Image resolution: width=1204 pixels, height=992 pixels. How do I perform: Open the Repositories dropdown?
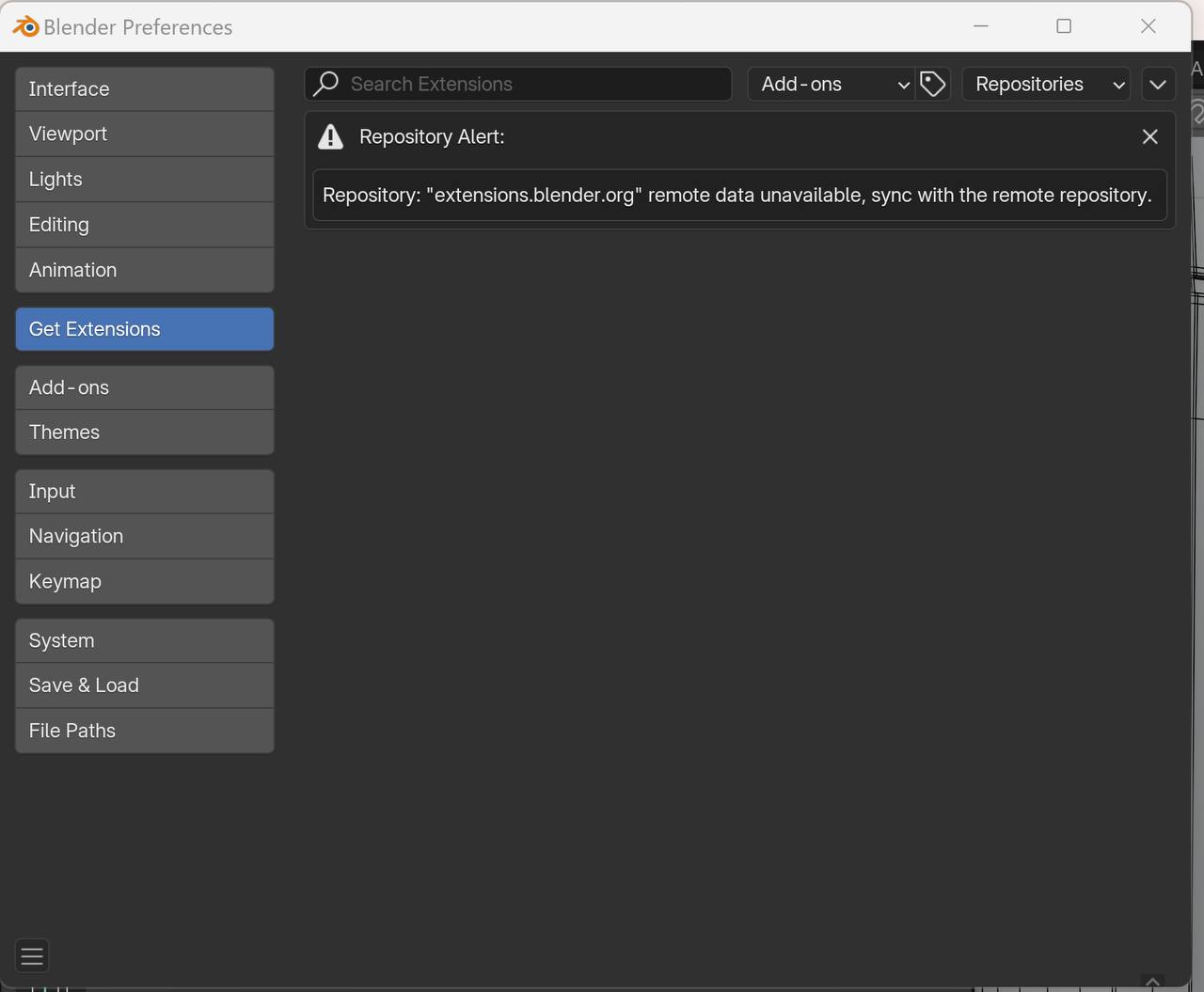(x=1045, y=84)
